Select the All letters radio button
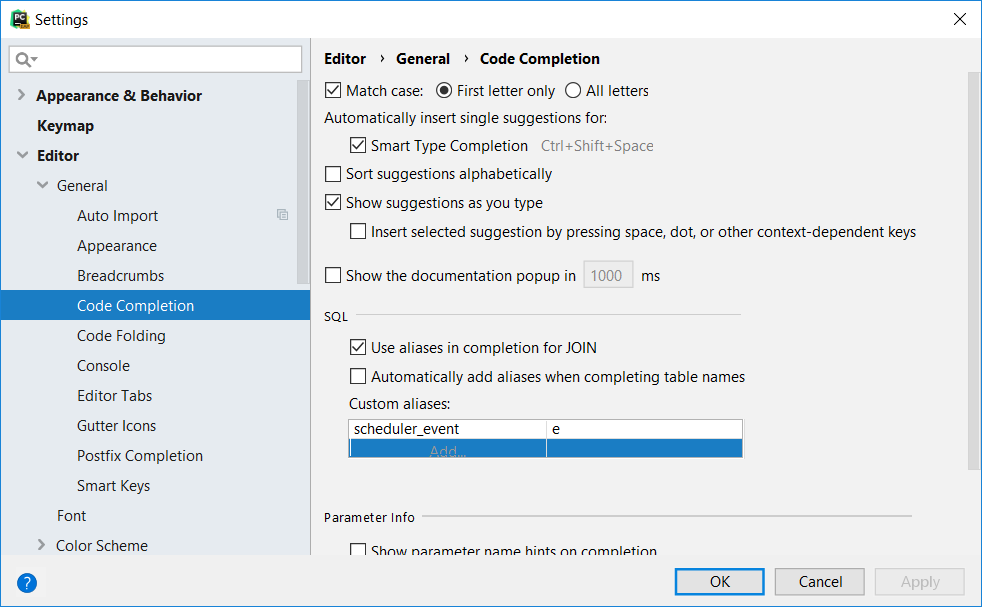 (573, 91)
